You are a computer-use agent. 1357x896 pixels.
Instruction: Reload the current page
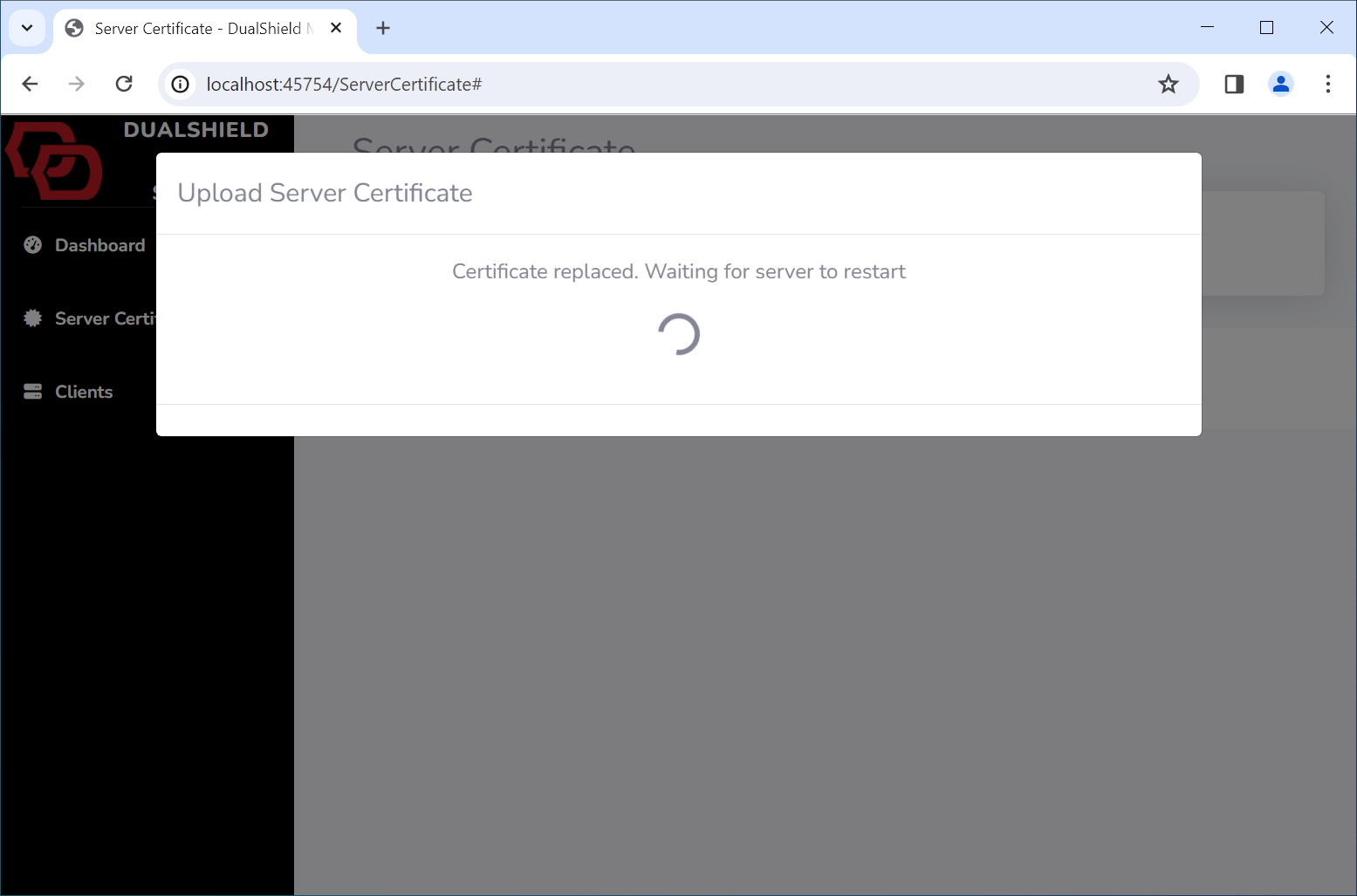(124, 84)
